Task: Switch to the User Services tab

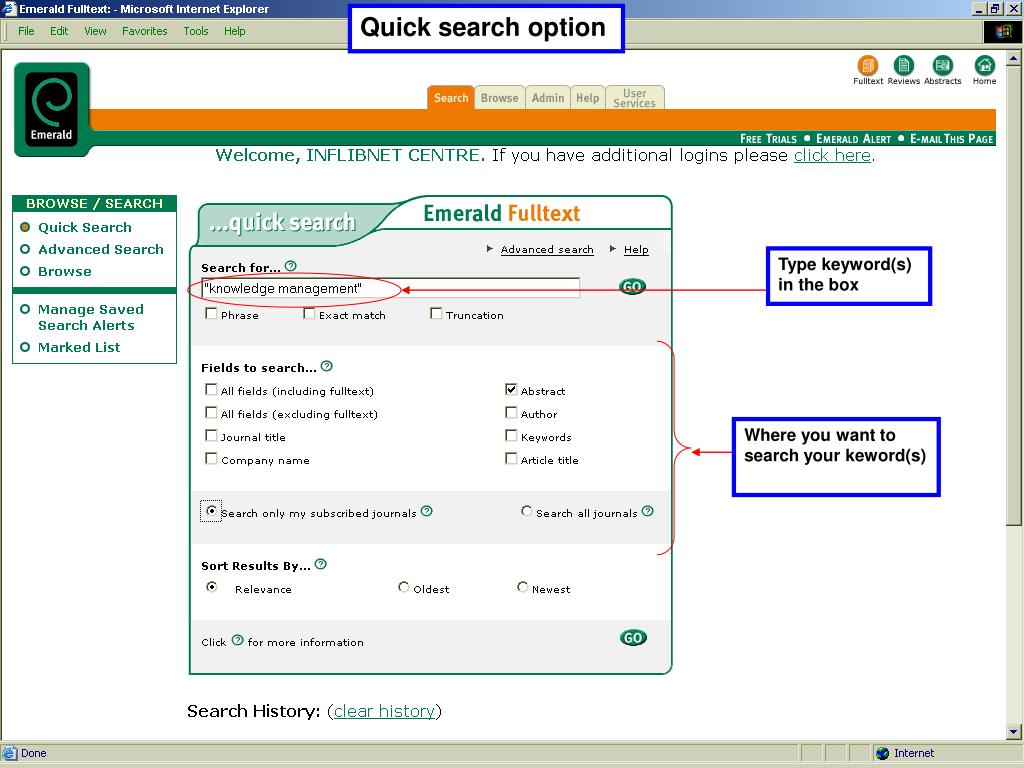Action: [635, 98]
